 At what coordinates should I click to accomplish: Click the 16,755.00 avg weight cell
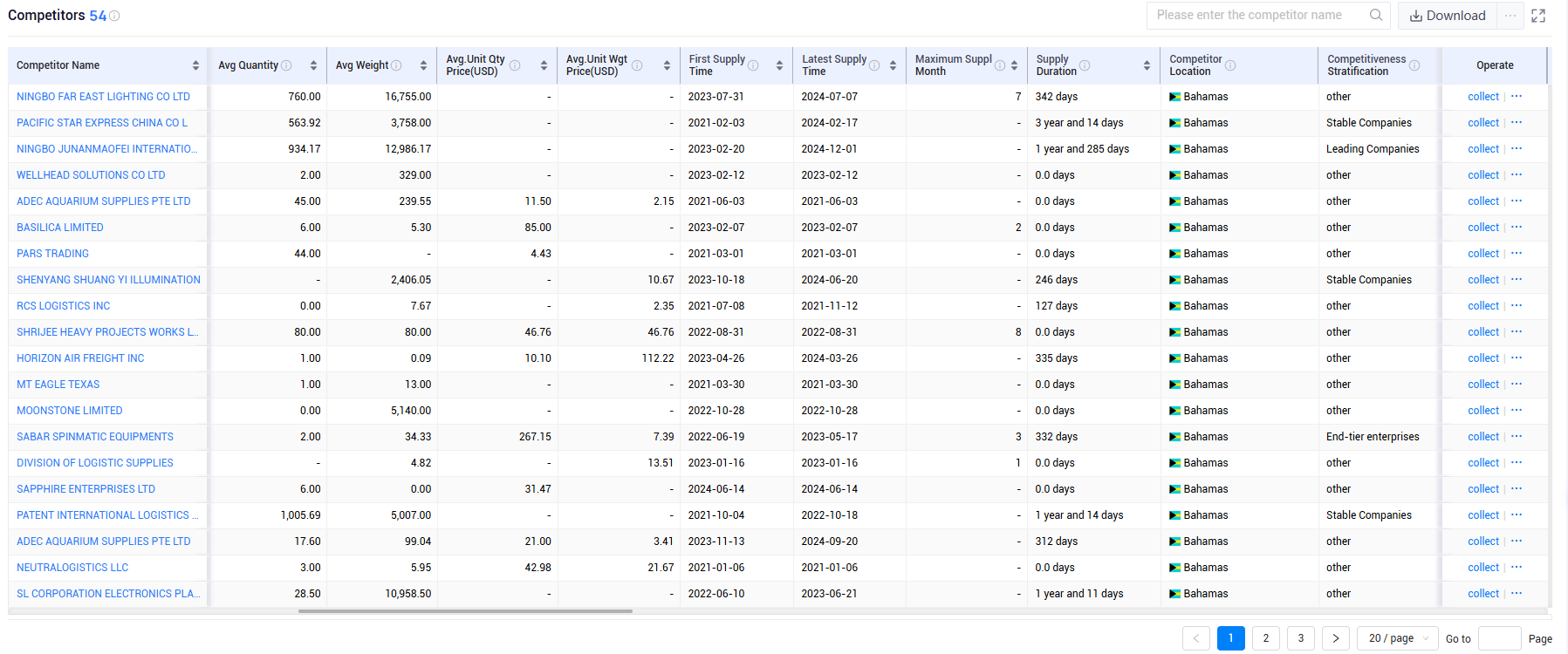coord(408,97)
